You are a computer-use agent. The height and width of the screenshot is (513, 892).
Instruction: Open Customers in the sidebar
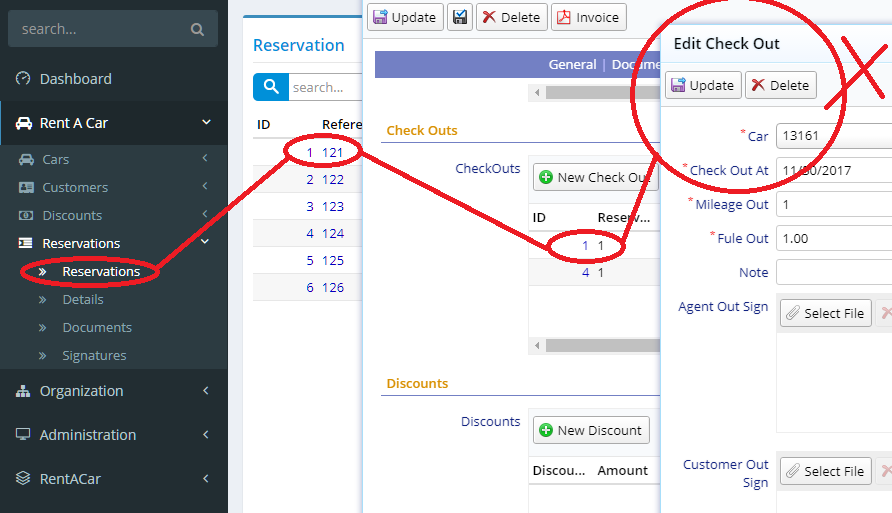pyautogui.click(x=75, y=188)
